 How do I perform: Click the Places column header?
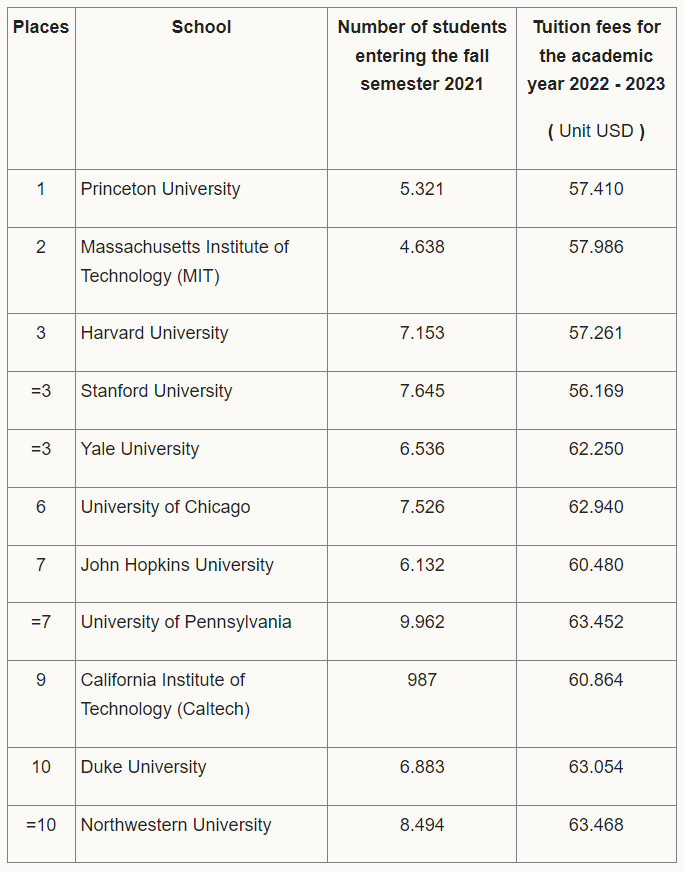[41, 88]
